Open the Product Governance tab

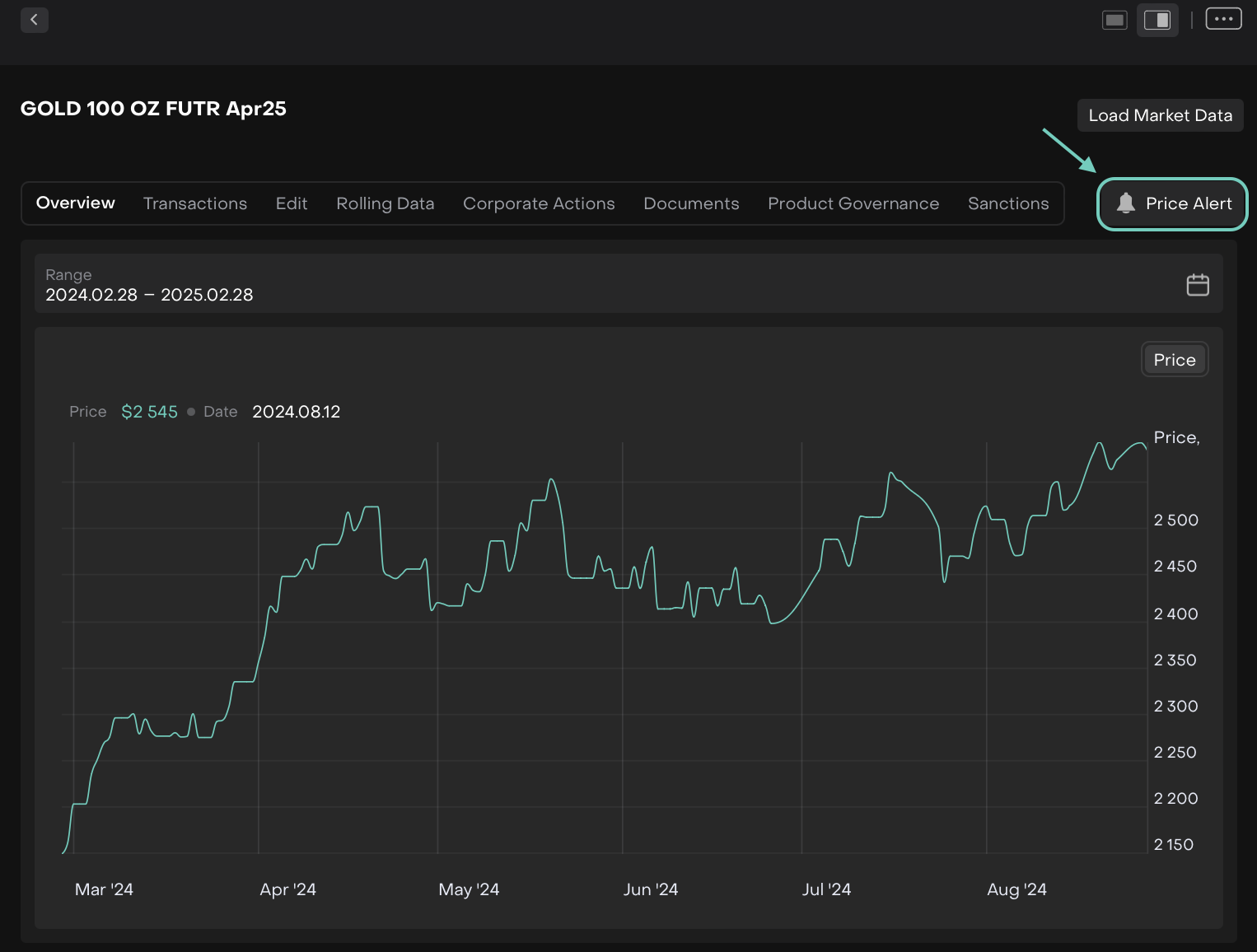[x=853, y=203]
